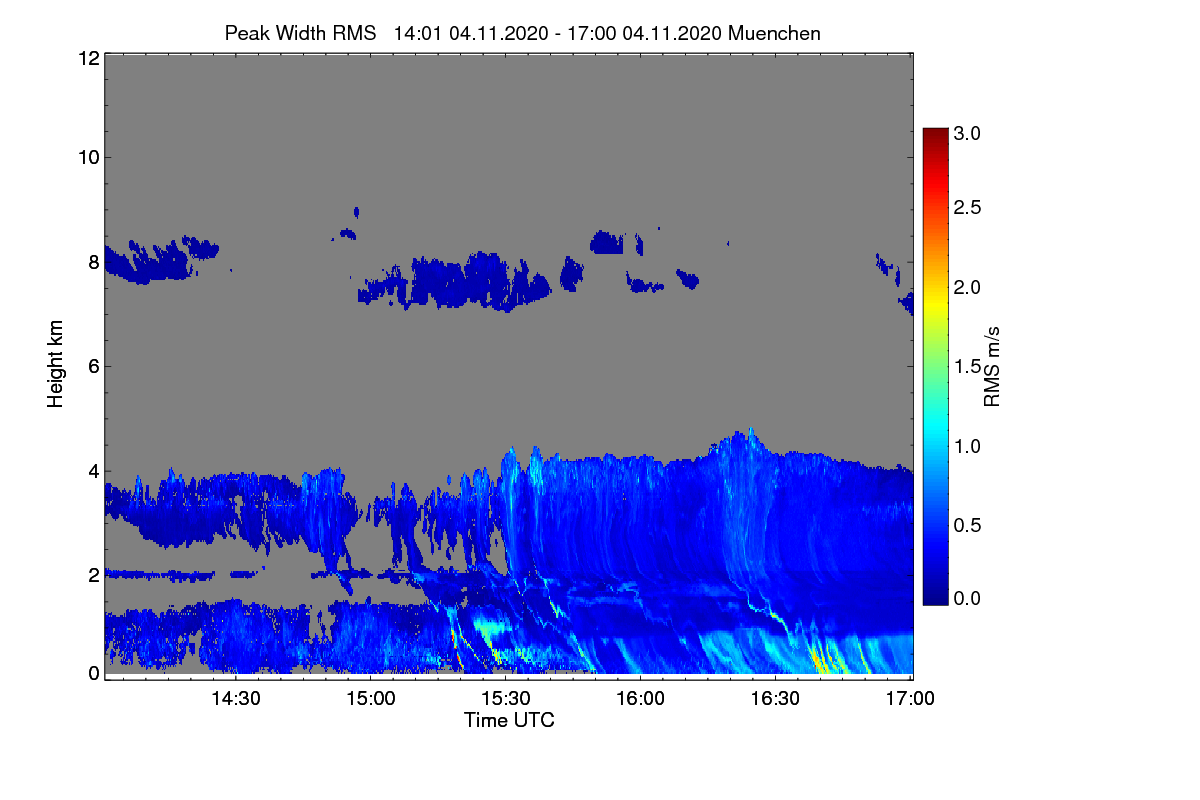Click the height tick label 8
Screen dimensions: 1200x800
coord(93,262)
